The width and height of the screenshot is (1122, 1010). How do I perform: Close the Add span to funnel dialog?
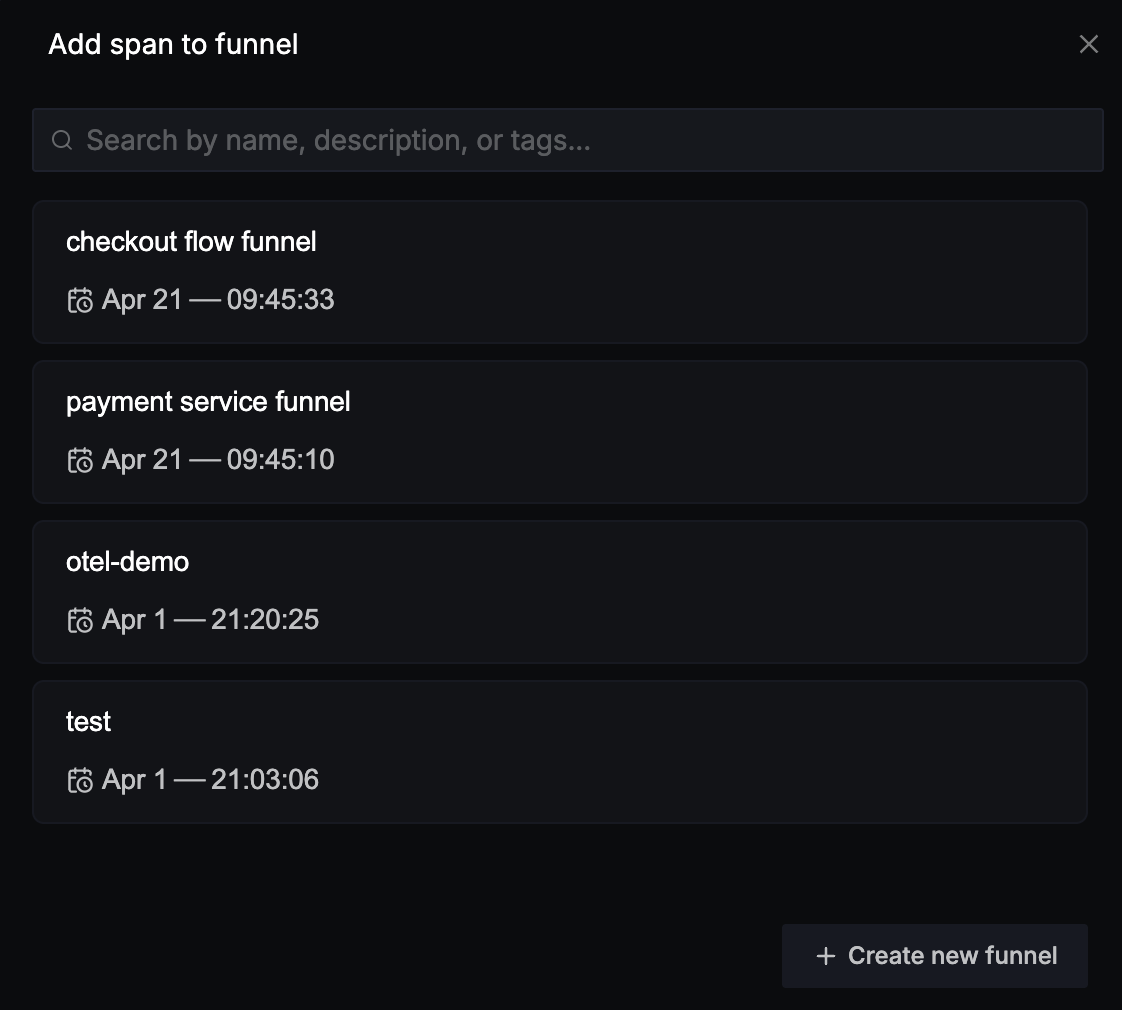1088,44
